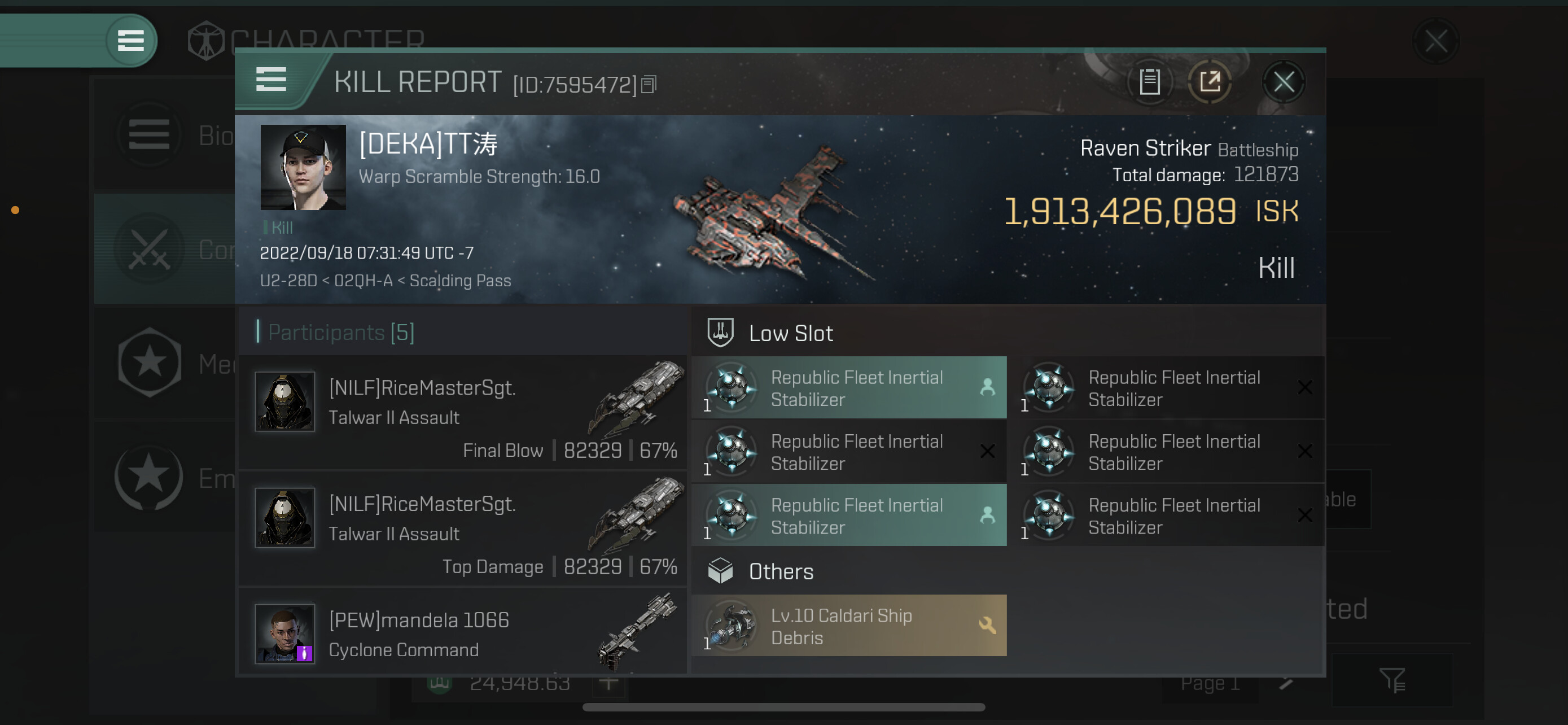Click the Low Slot shield icon

720,333
